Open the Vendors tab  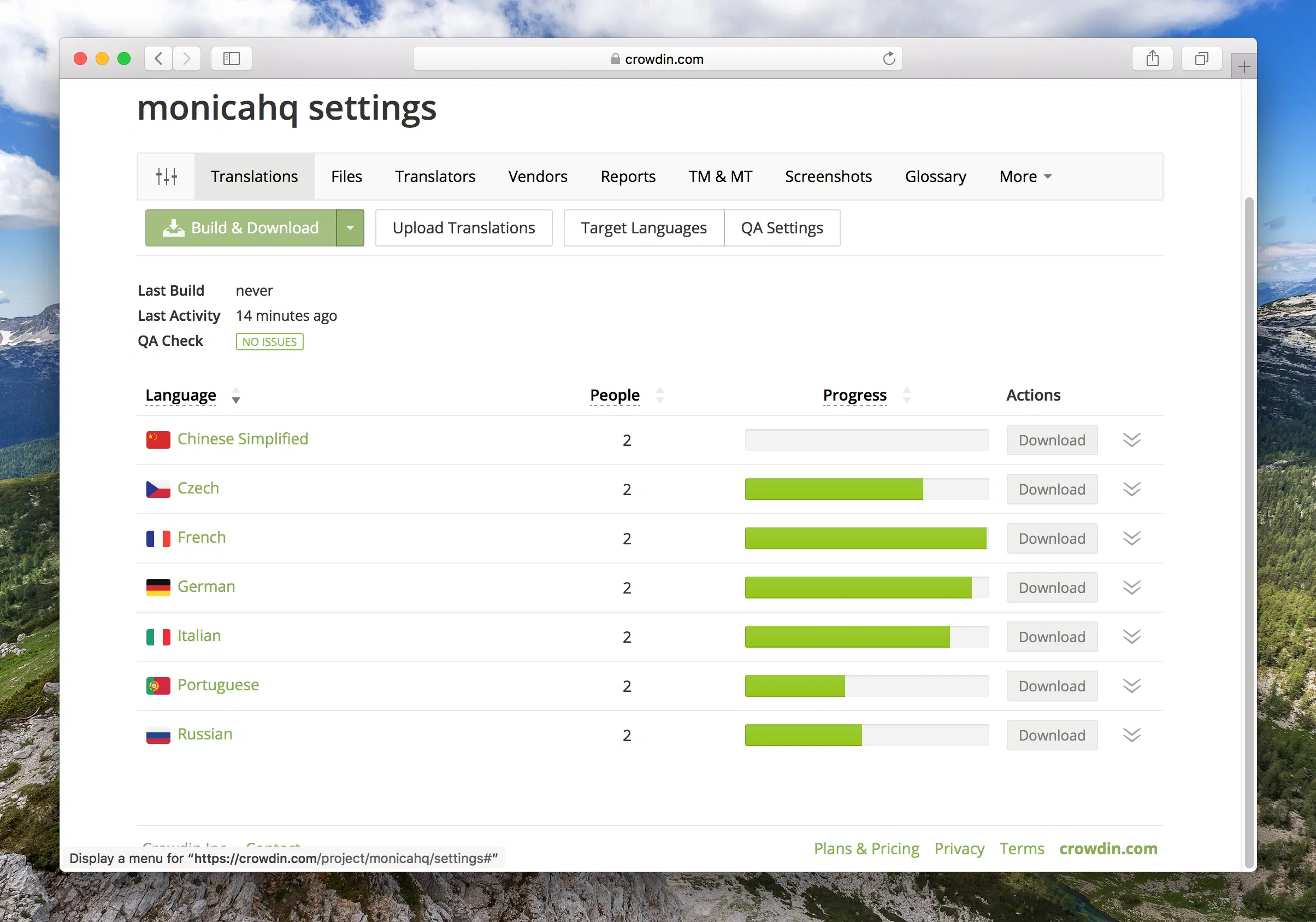(x=538, y=177)
